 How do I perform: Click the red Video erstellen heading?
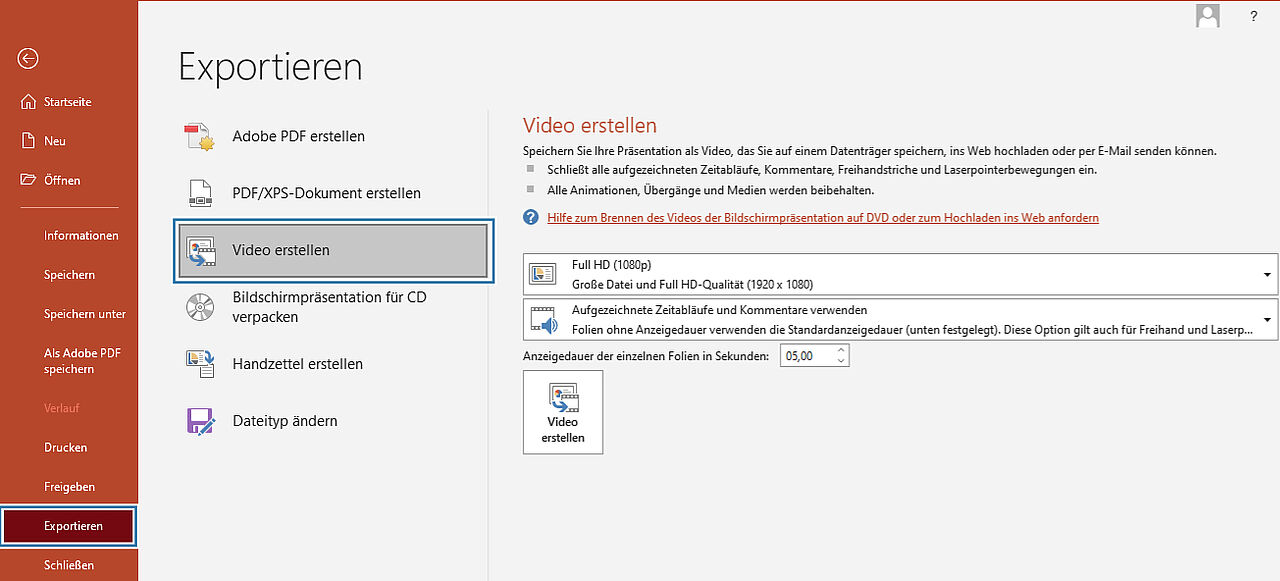click(x=590, y=125)
